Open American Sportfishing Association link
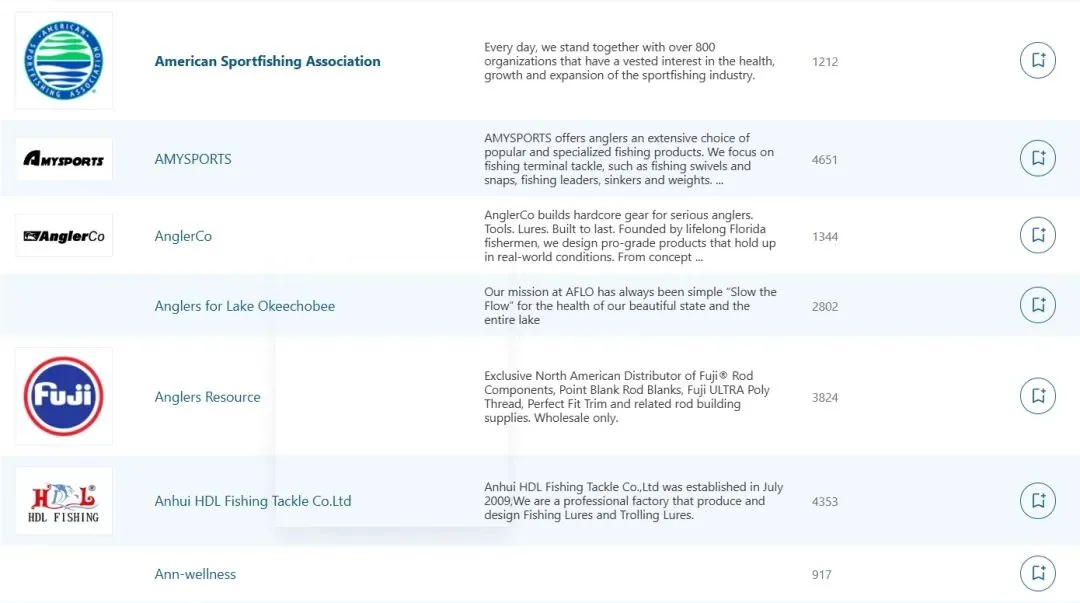This screenshot has width=1080, height=603. coord(267,61)
